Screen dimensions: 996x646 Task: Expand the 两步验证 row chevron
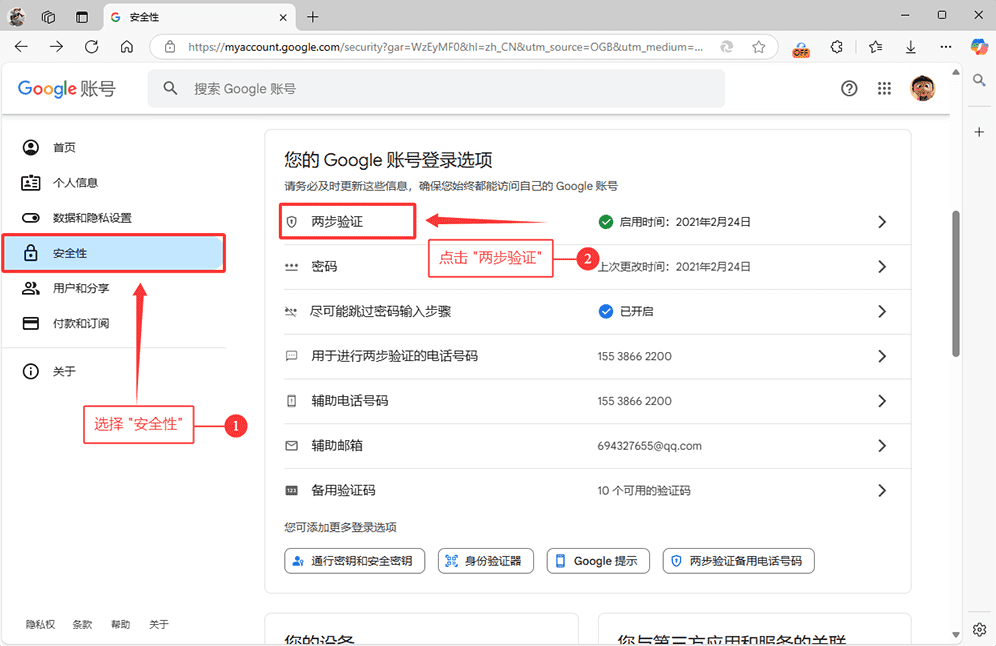(x=882, y=222)
